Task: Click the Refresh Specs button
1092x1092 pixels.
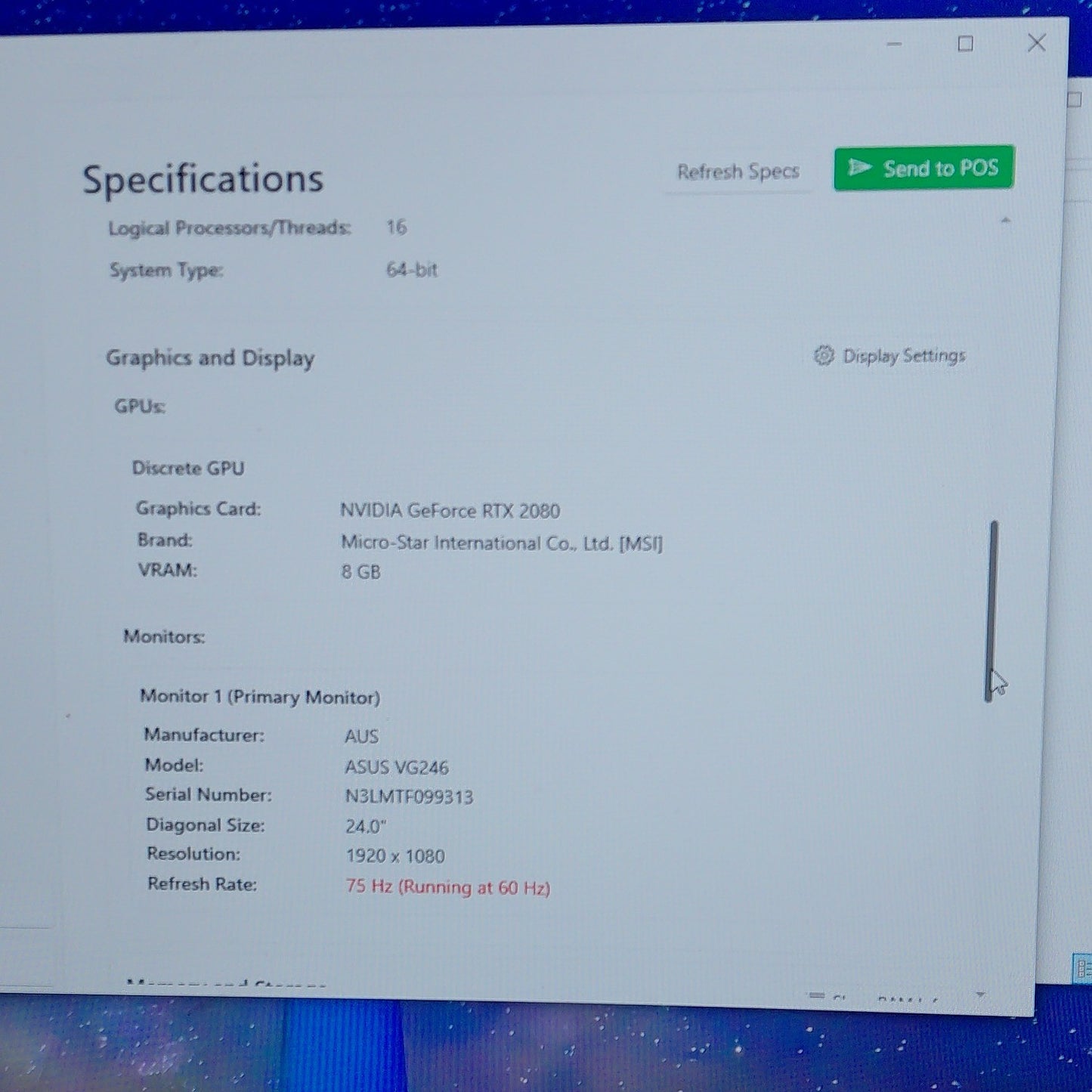Action: (x=738, y=172)
